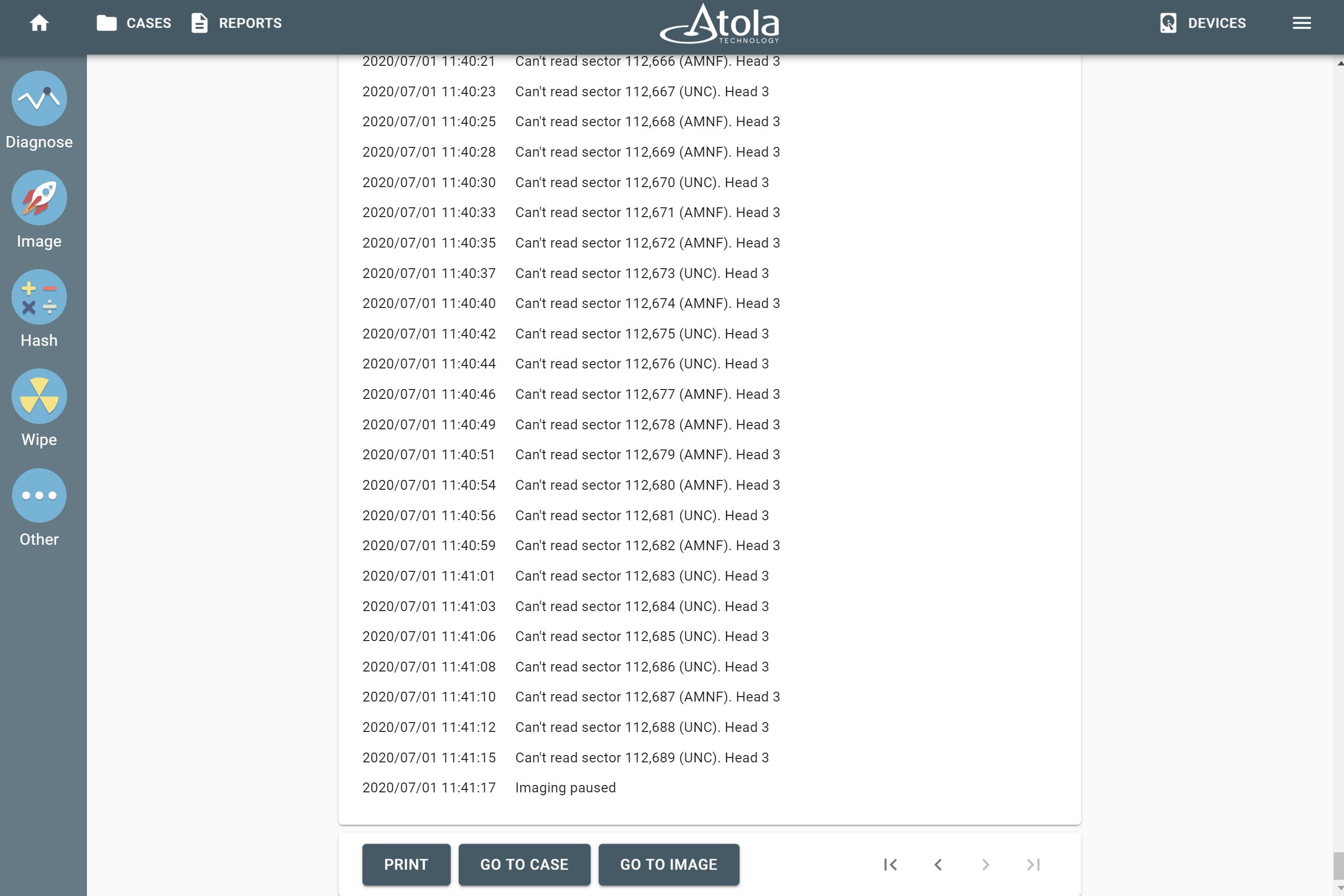Select log entry for sector 112,685
Image resolution: width=1344 pixels, height=896 pixels.
pyautogui.click(x=566, y=636)
